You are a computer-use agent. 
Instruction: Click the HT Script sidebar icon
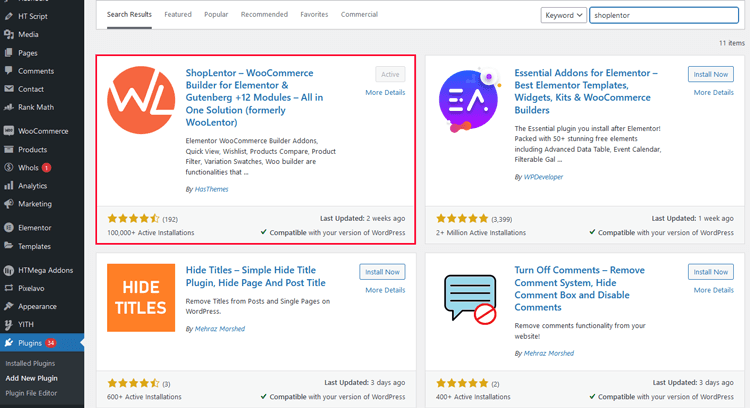(9, 16)
